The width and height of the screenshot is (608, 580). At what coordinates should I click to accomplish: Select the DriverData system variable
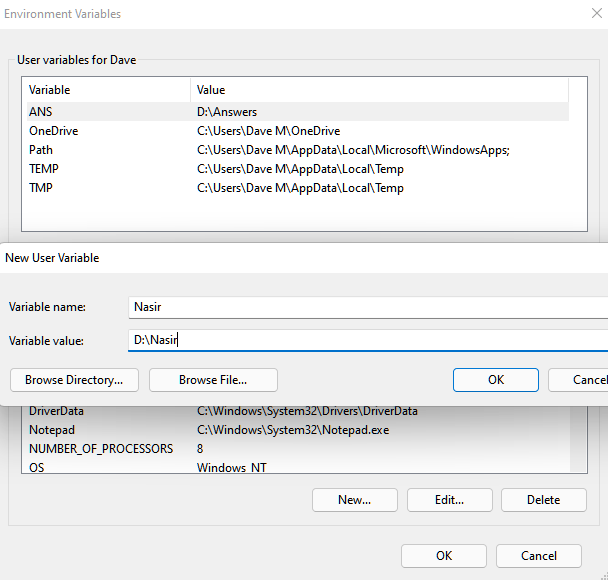[x=299, y=411]
